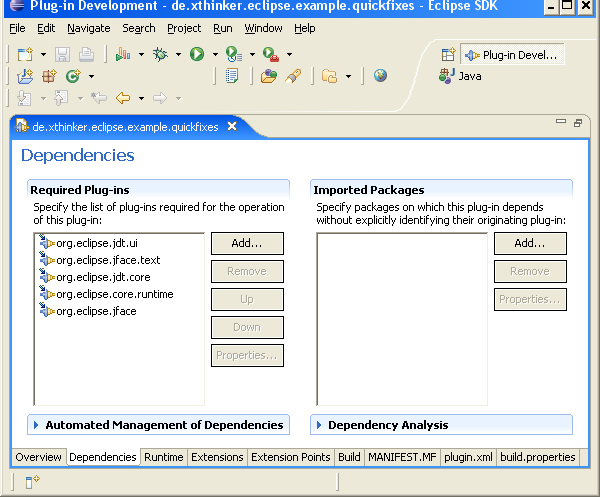Viewport: 600px width, 497px height.
Task: Click the Up button
Action: coord(247,299)
